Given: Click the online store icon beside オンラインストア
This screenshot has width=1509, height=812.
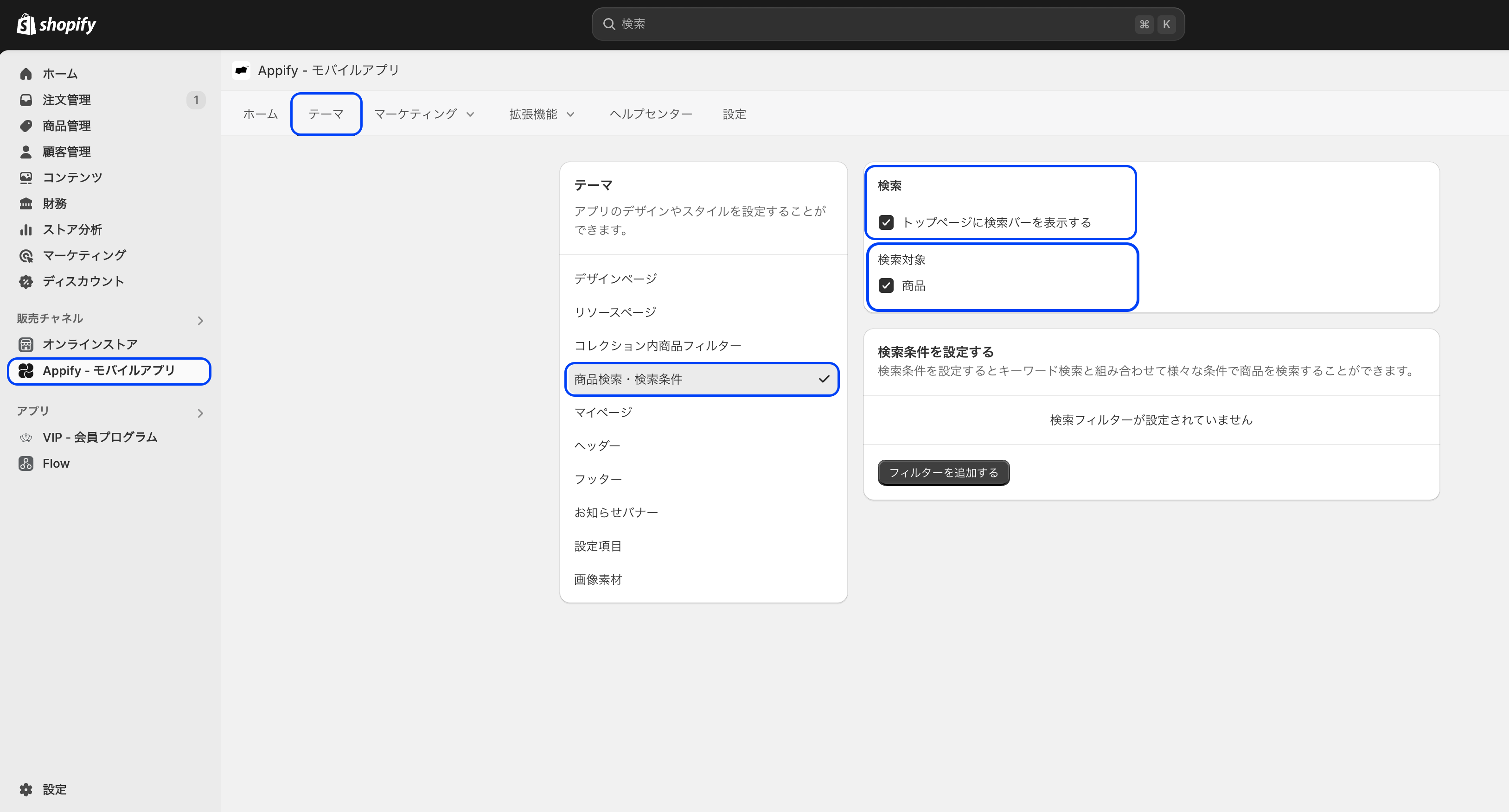Looking at the screenshot, I should pyautogui.click(x=26, y=344).
